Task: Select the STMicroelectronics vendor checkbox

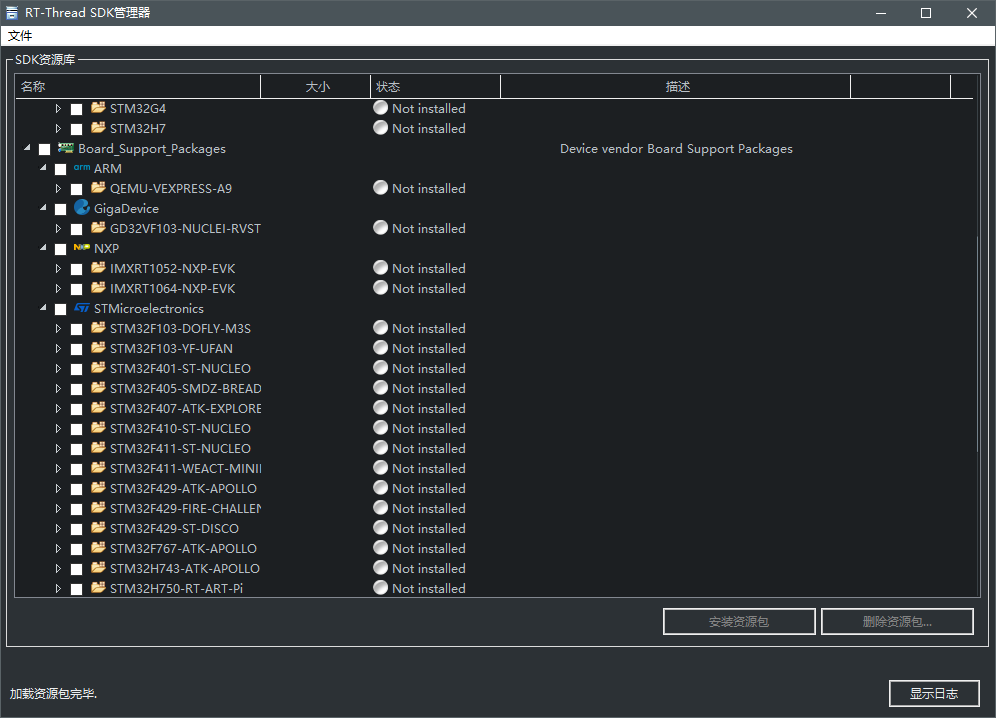Action: click(60, 309)
